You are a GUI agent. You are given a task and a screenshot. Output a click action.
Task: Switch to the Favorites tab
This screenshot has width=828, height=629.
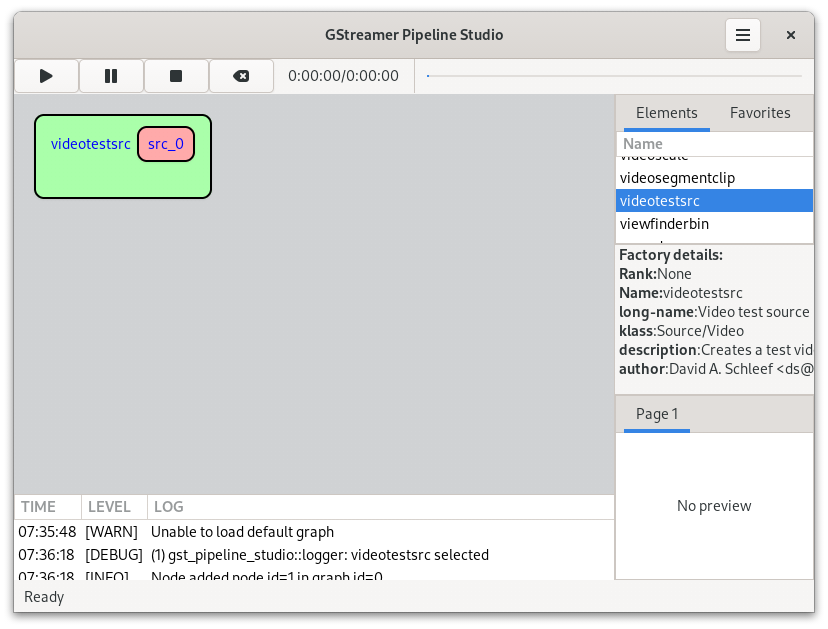[760, 113]
